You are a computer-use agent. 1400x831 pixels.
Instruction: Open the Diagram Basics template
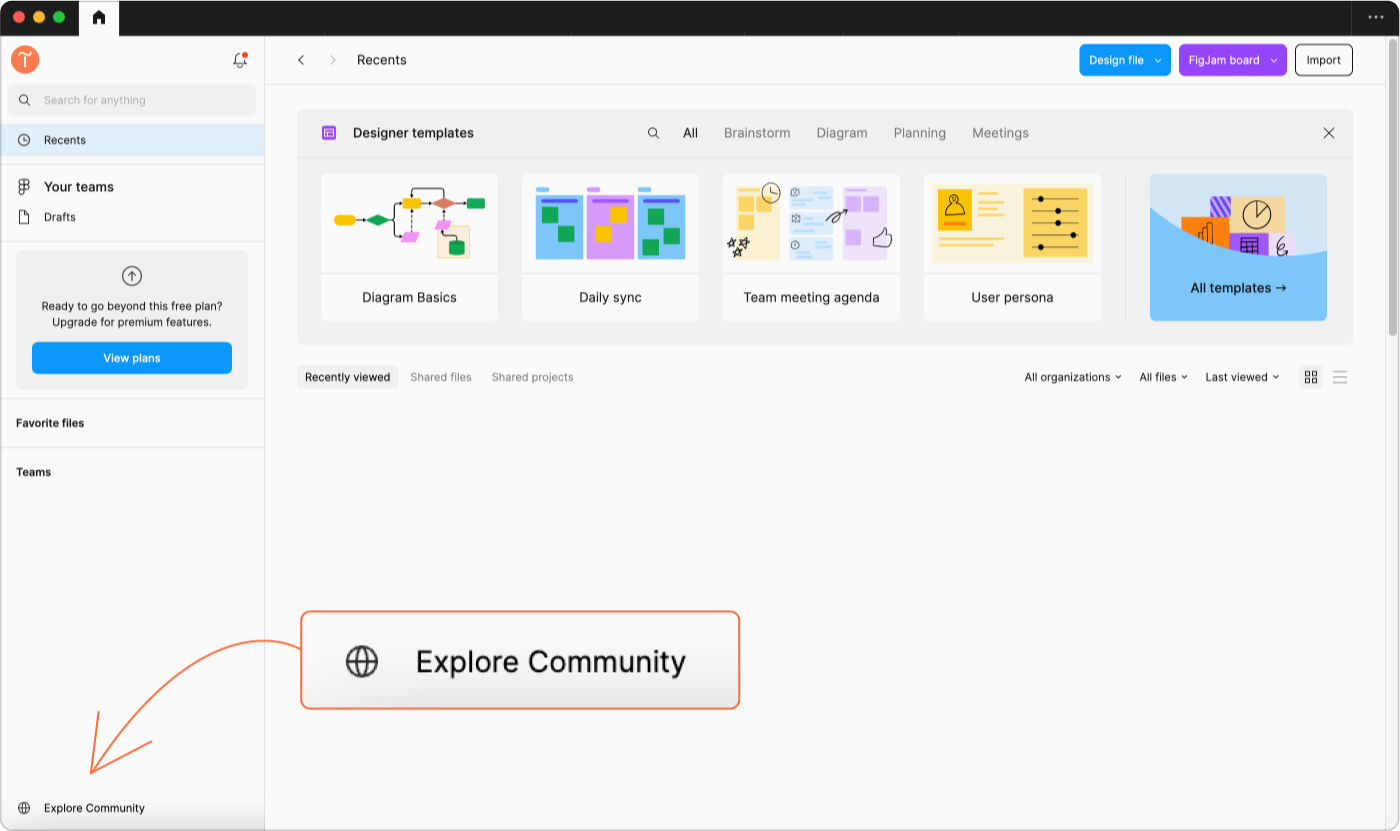coord(409,247)
